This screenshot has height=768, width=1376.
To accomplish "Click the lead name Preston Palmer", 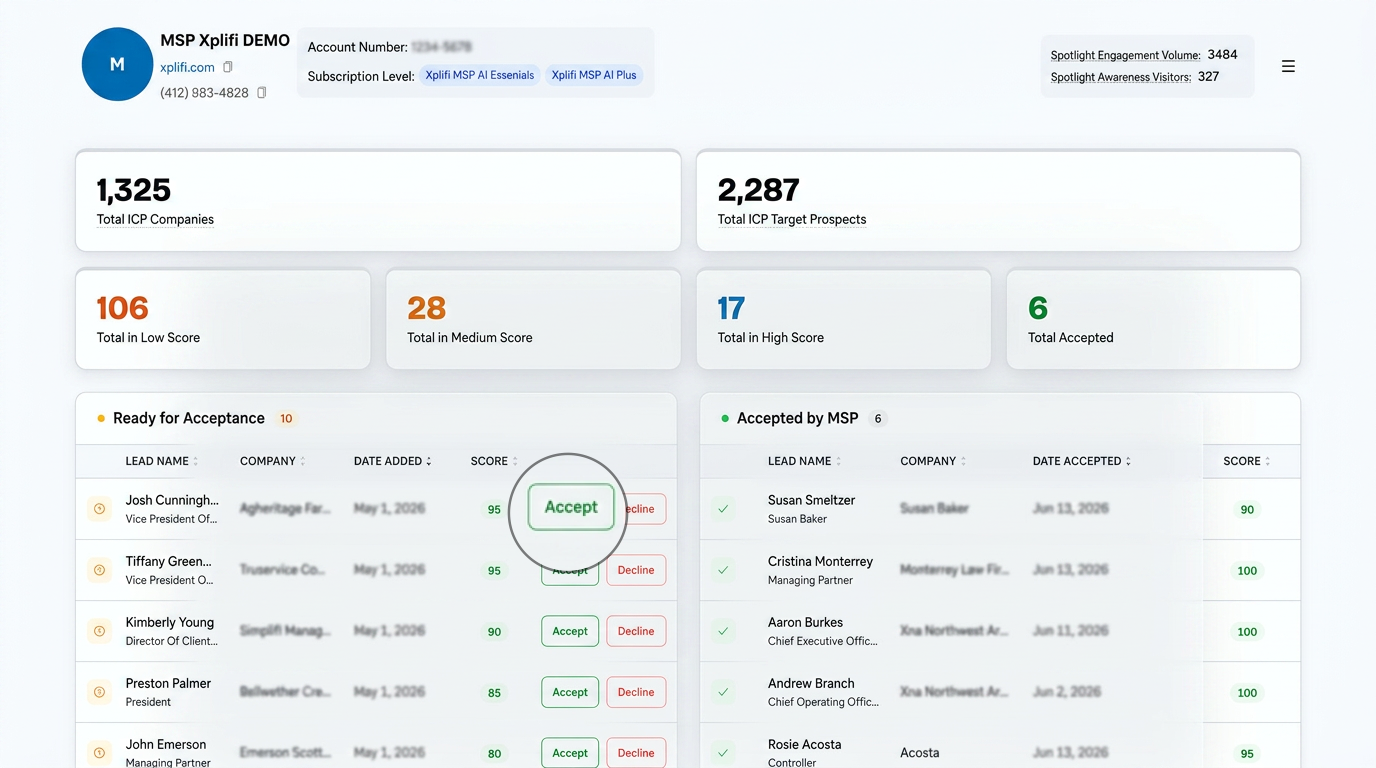I will click(x=168, y=683).
